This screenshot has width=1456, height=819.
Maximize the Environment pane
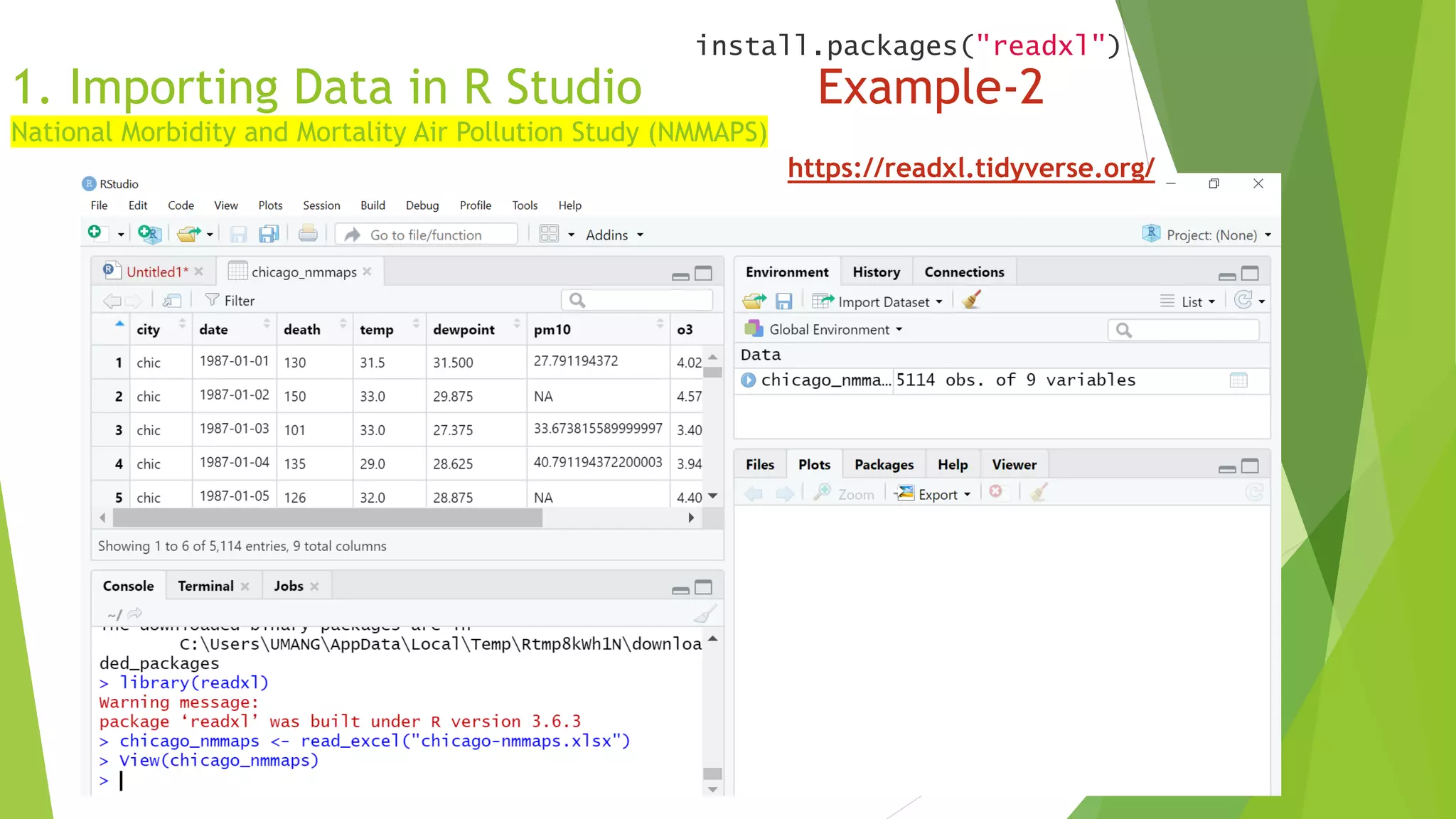click(1250, 274)
